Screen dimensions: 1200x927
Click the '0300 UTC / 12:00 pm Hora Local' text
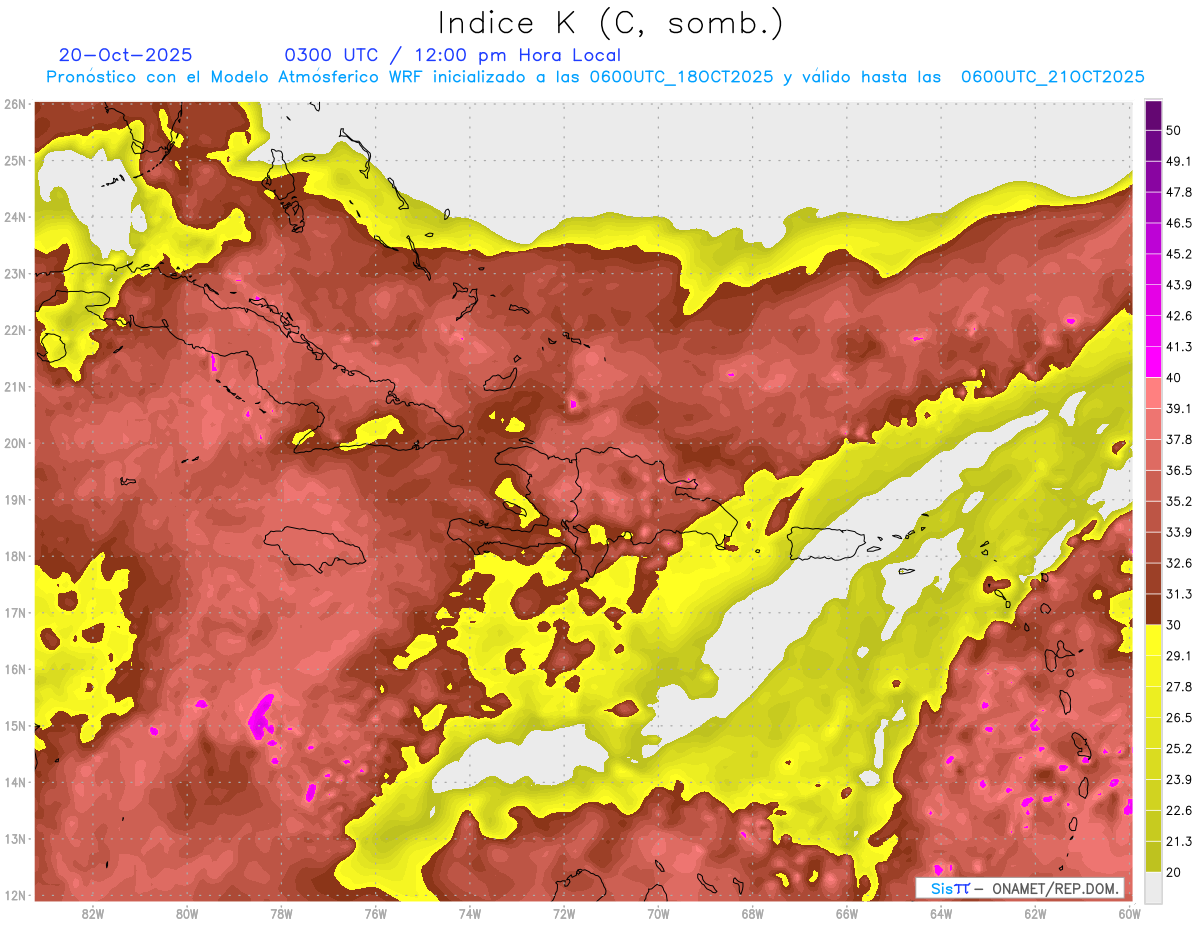coord(453,55)
